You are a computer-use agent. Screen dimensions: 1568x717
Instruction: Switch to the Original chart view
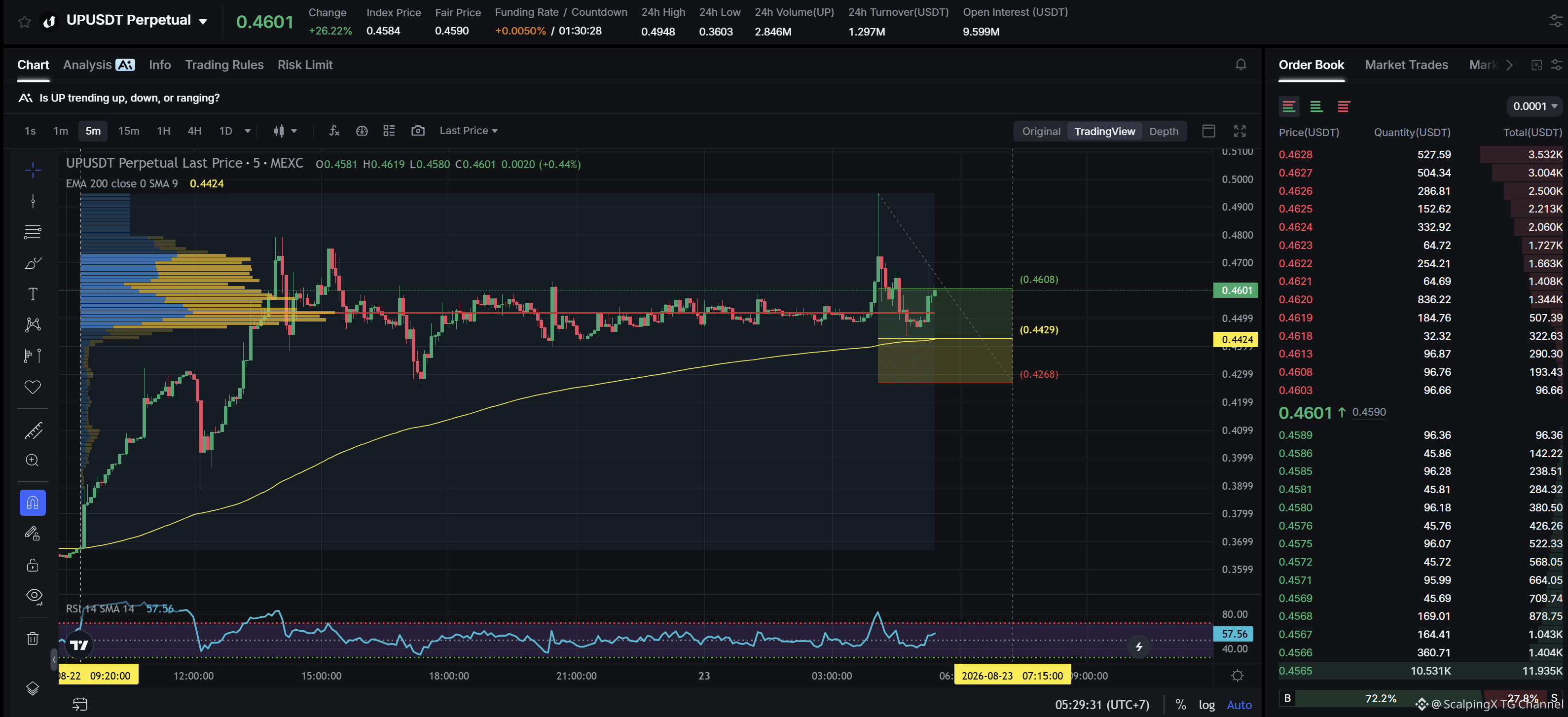coord(1041,132)
